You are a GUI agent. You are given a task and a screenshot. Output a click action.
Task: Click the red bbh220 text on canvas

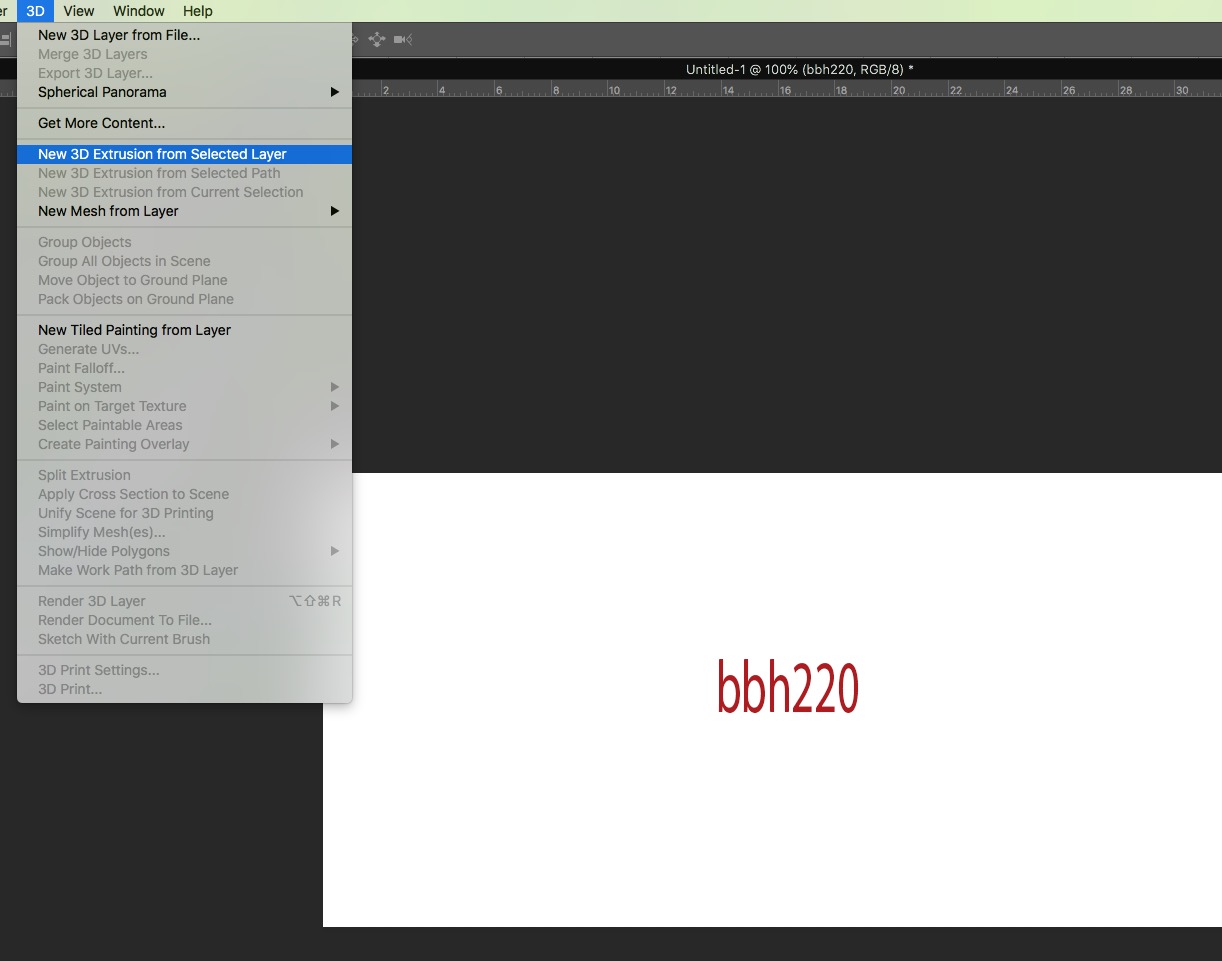(788, 687)
